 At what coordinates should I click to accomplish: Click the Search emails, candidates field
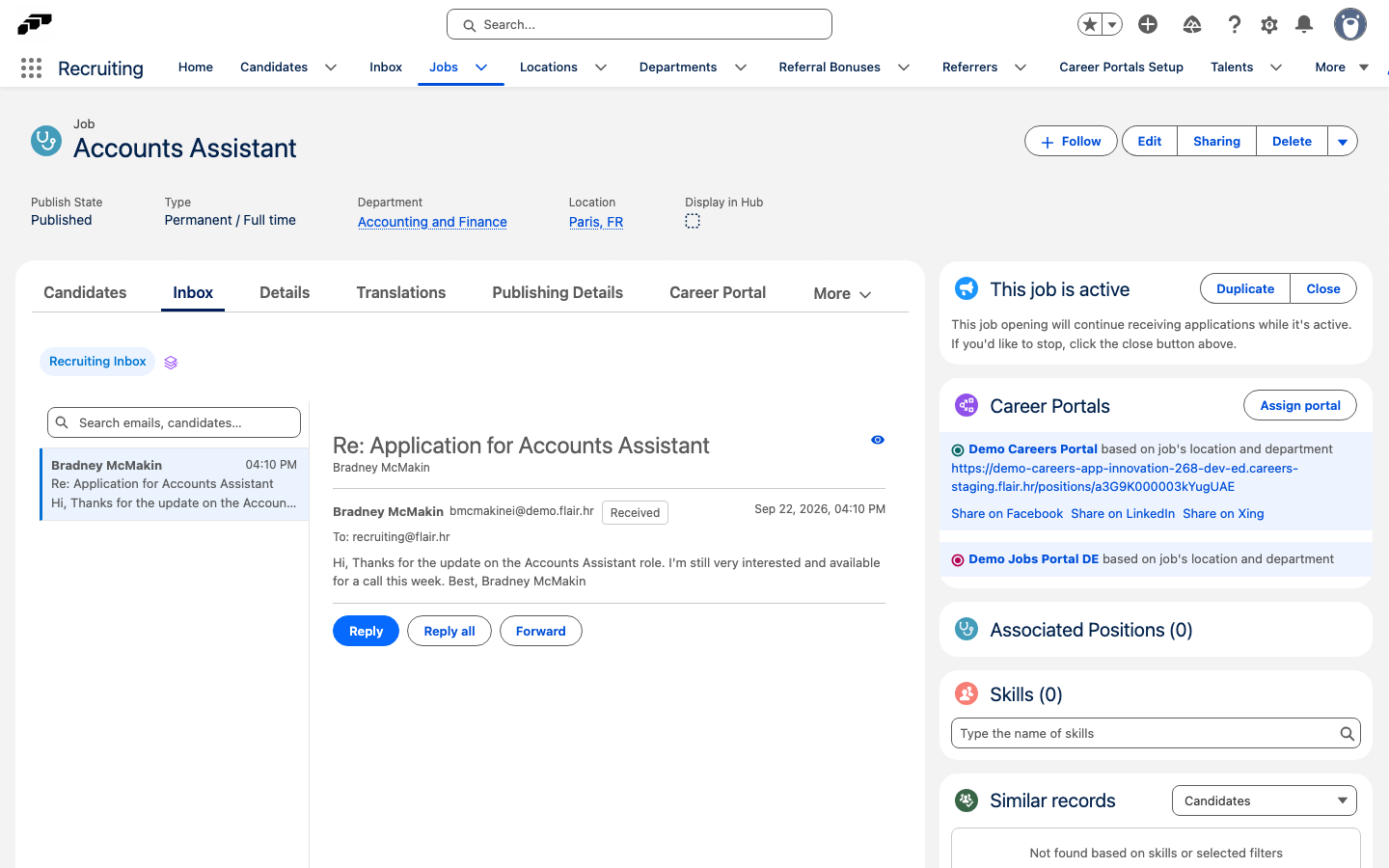coord(174,422)
